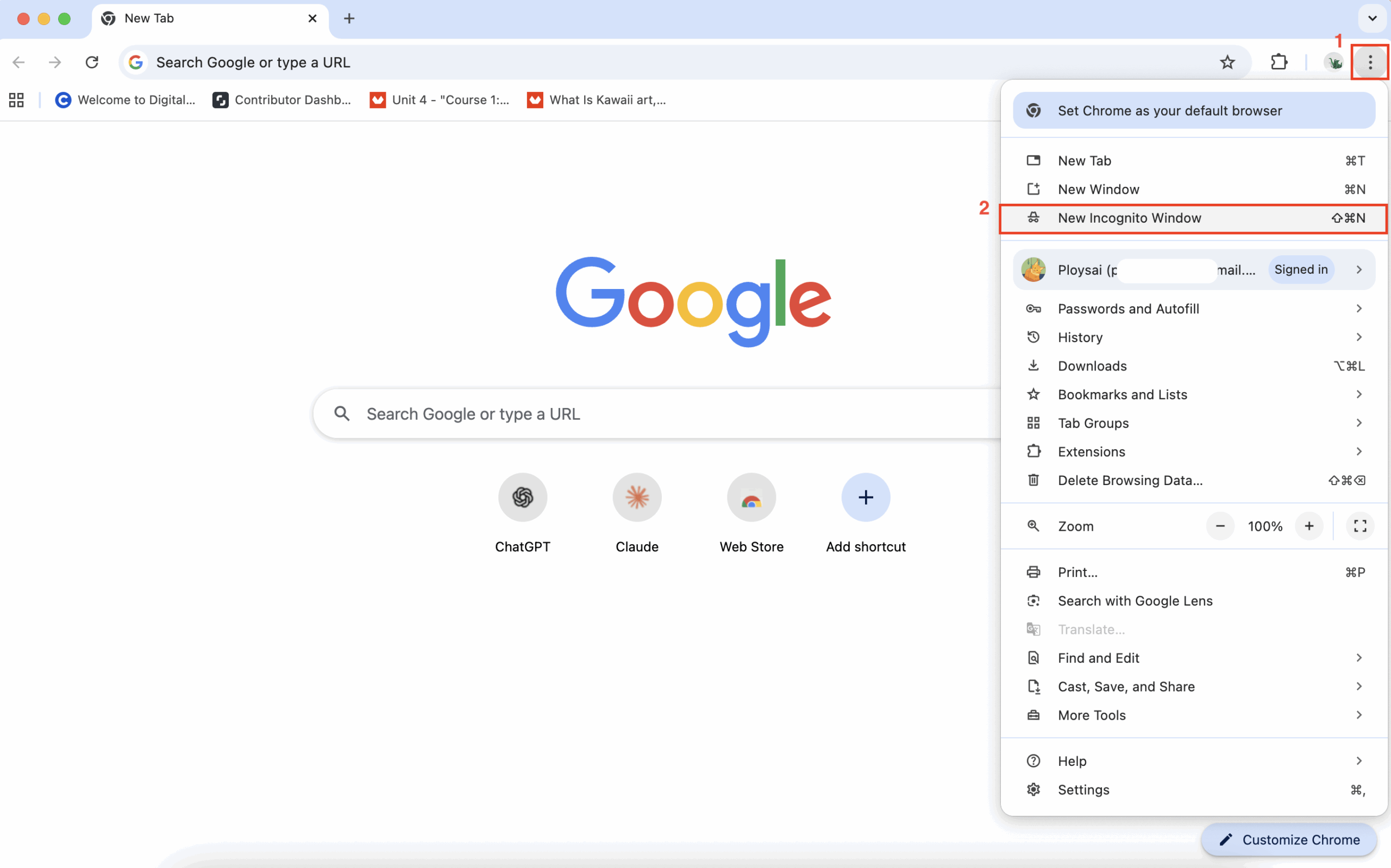This screenshot has height=868, width=1391.
Task: Select New Incognito Window from the menu
Action: click(x=1129, y=218)
